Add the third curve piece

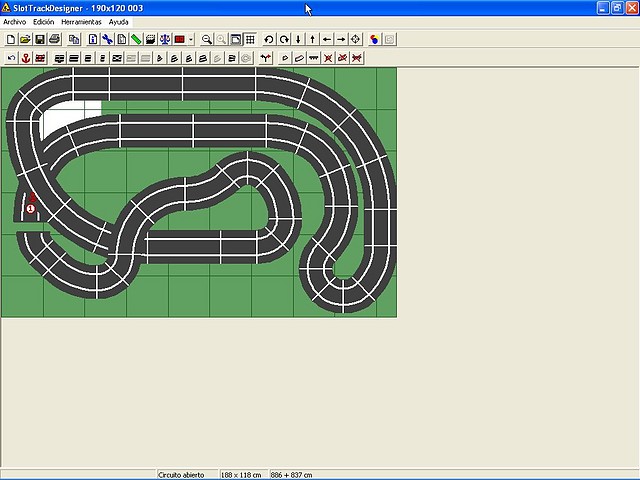(189, 58)
